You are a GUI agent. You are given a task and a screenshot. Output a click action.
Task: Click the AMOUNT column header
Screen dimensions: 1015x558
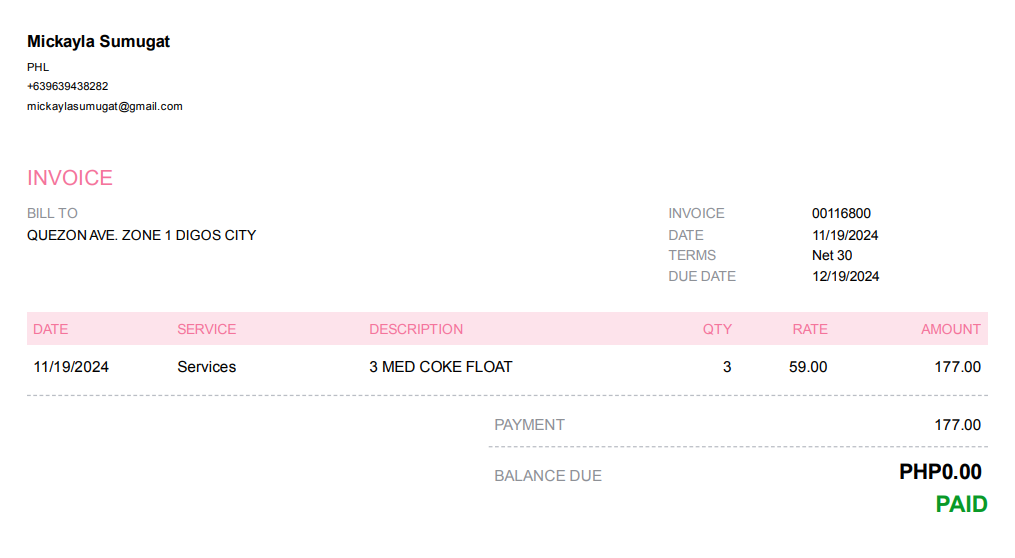coord(951,329)
